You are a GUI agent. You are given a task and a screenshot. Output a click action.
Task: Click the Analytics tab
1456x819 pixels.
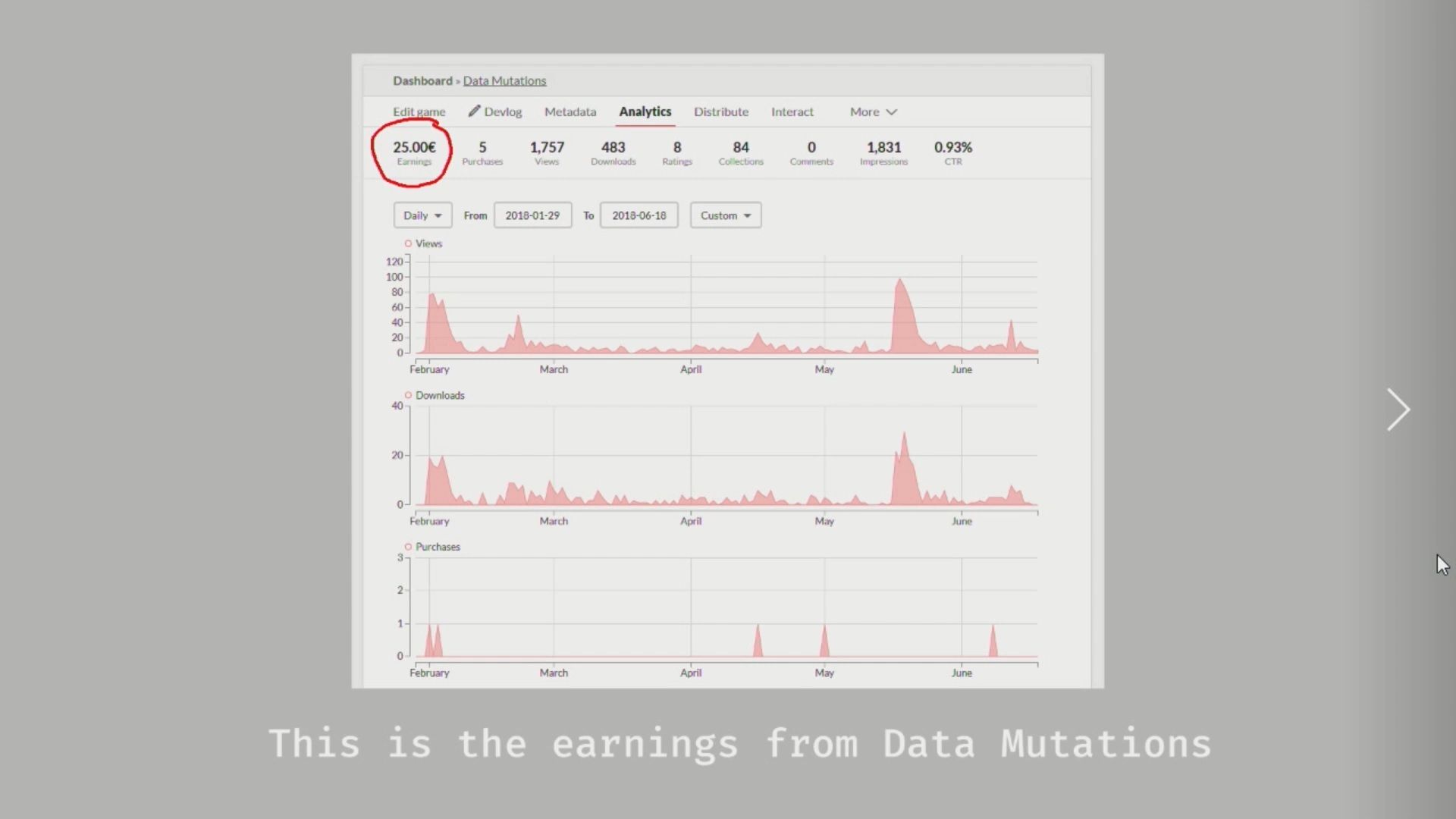(x=645, y=111)
